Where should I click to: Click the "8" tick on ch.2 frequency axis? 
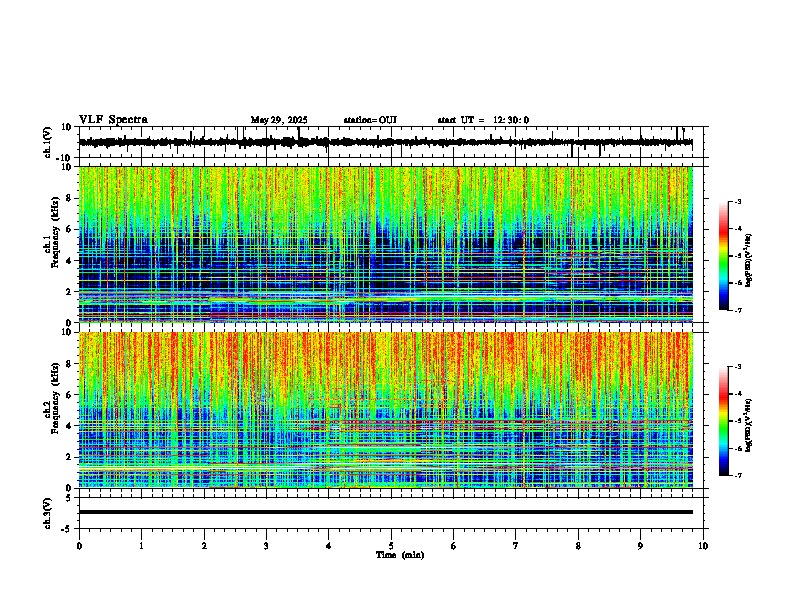pyautogui.click(x=70, y=364)
